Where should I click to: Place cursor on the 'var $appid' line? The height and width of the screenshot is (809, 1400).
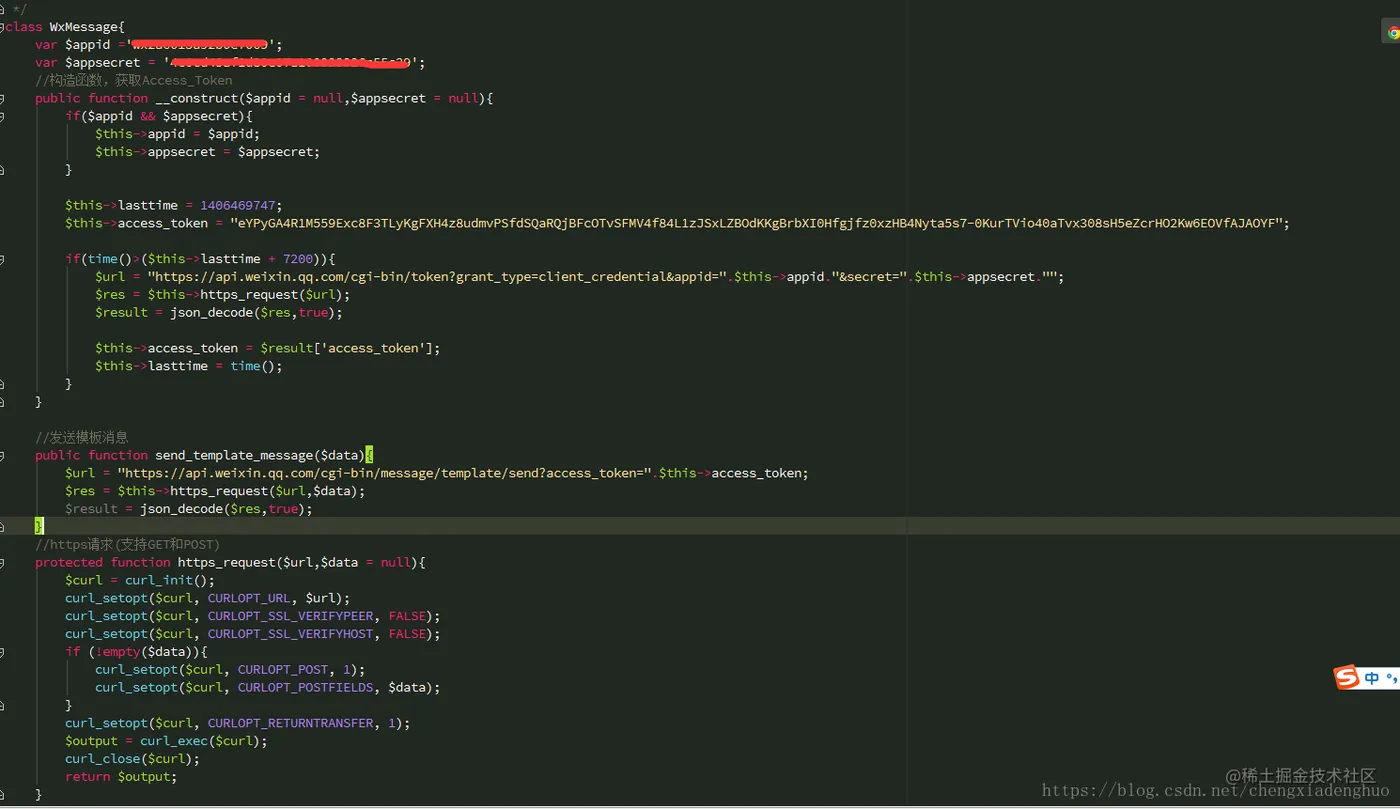point(159,45)
